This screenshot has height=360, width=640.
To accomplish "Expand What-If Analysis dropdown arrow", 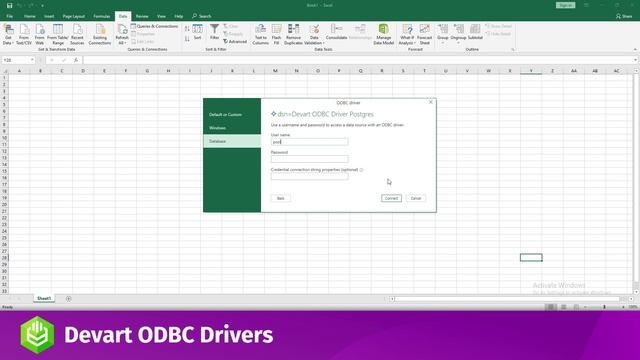I will 415,43.
